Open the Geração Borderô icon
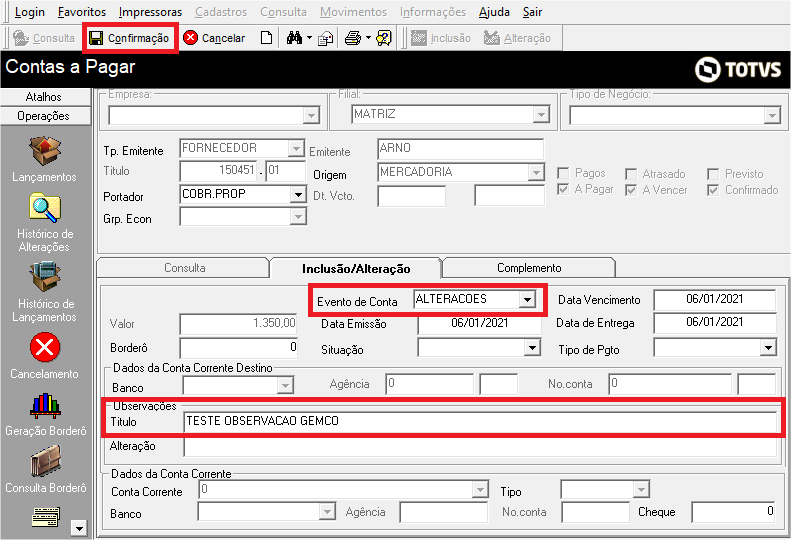The width and height of the screenshot is (791, 540). (x=45, y=405)
